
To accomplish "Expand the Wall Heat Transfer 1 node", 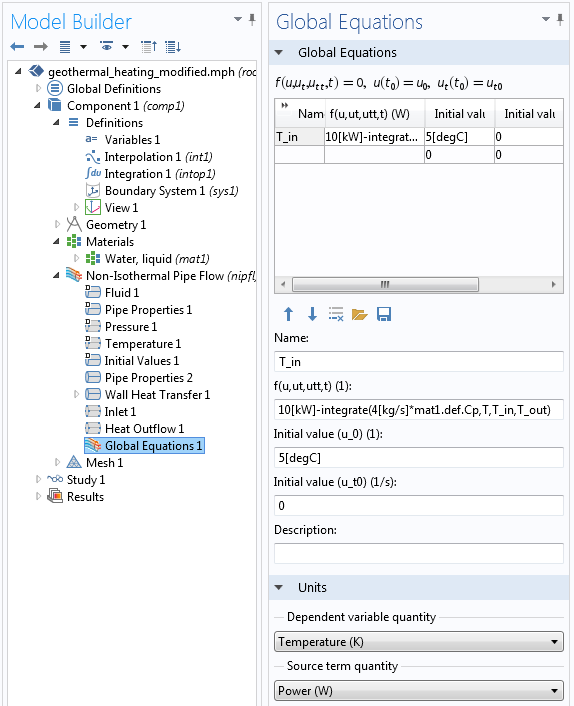I will click(76, 394).
